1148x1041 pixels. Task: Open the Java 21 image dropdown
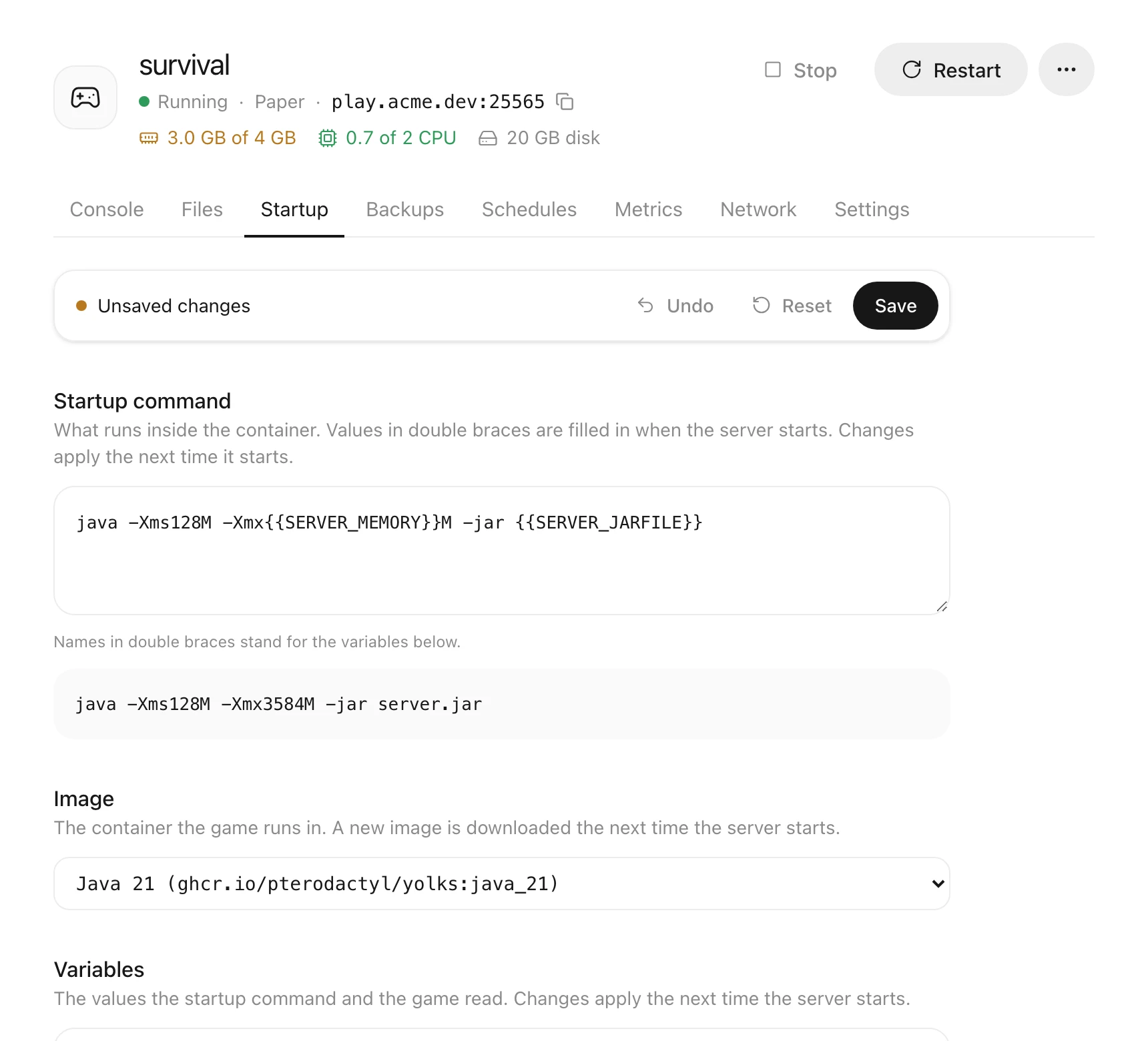(502, 884)
